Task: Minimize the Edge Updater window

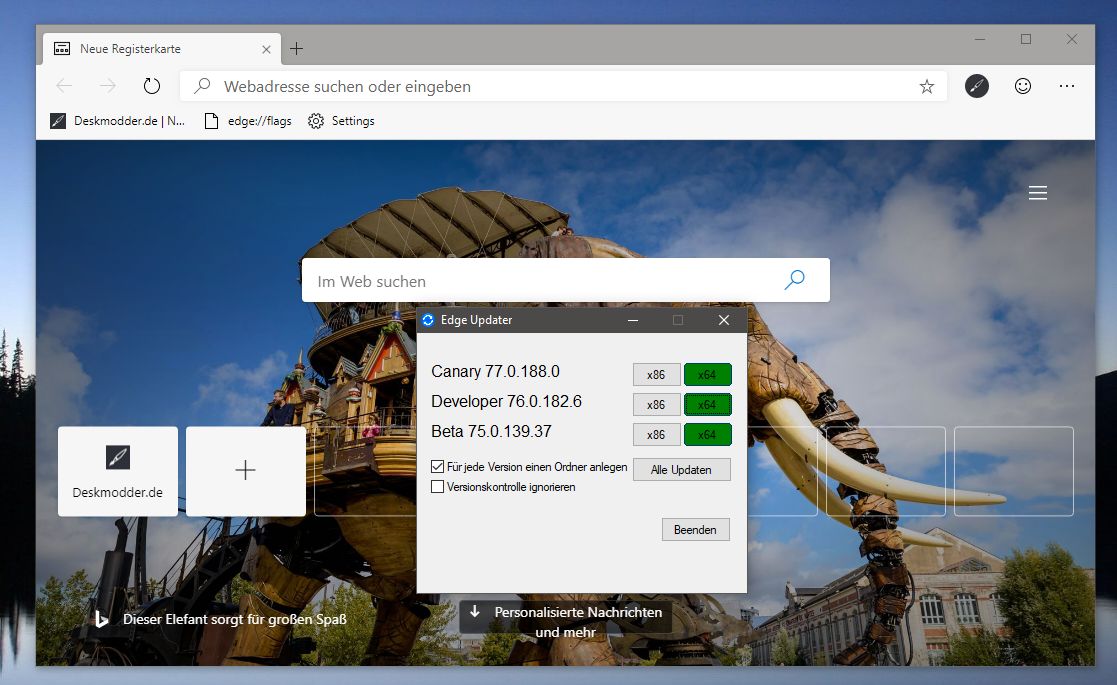Action: pyautogui.click(x=633, y=320)
